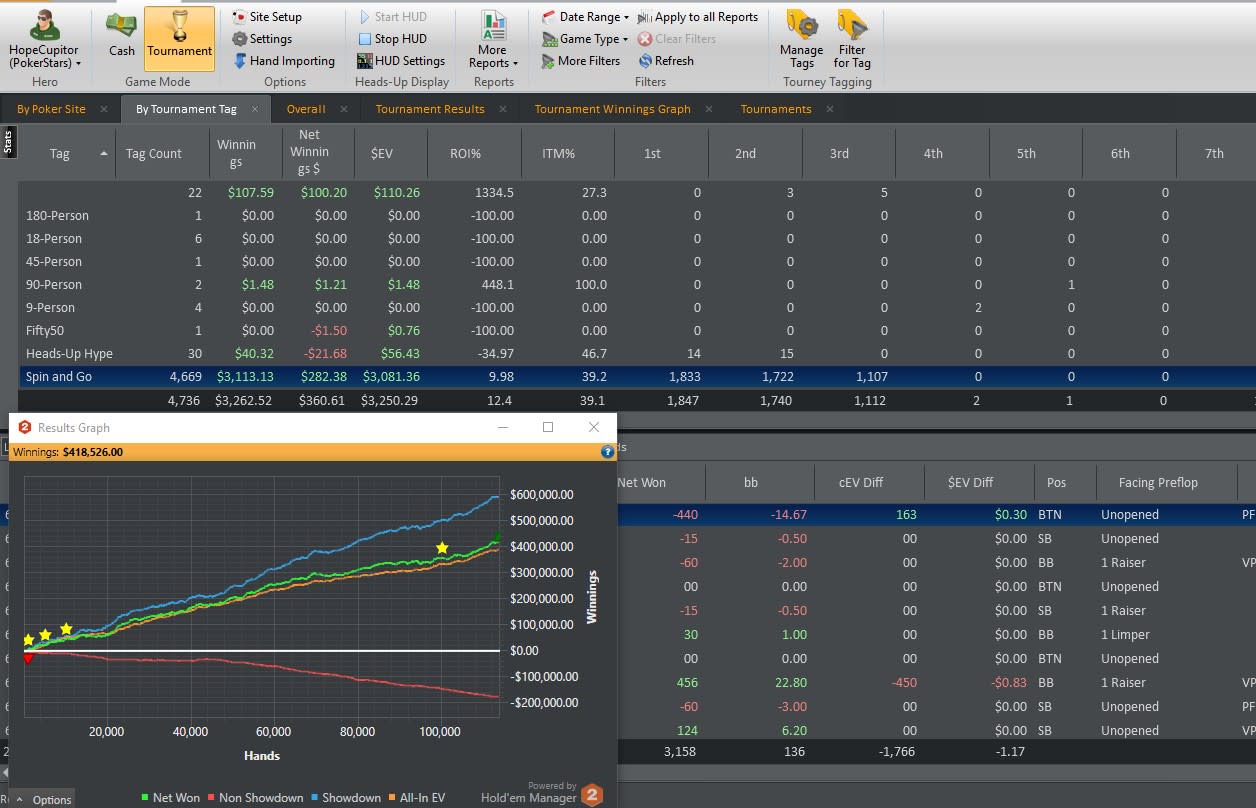This screenshot has height=808, width=1256.
Task: Expand the graph Options panel
Action: 44,799
